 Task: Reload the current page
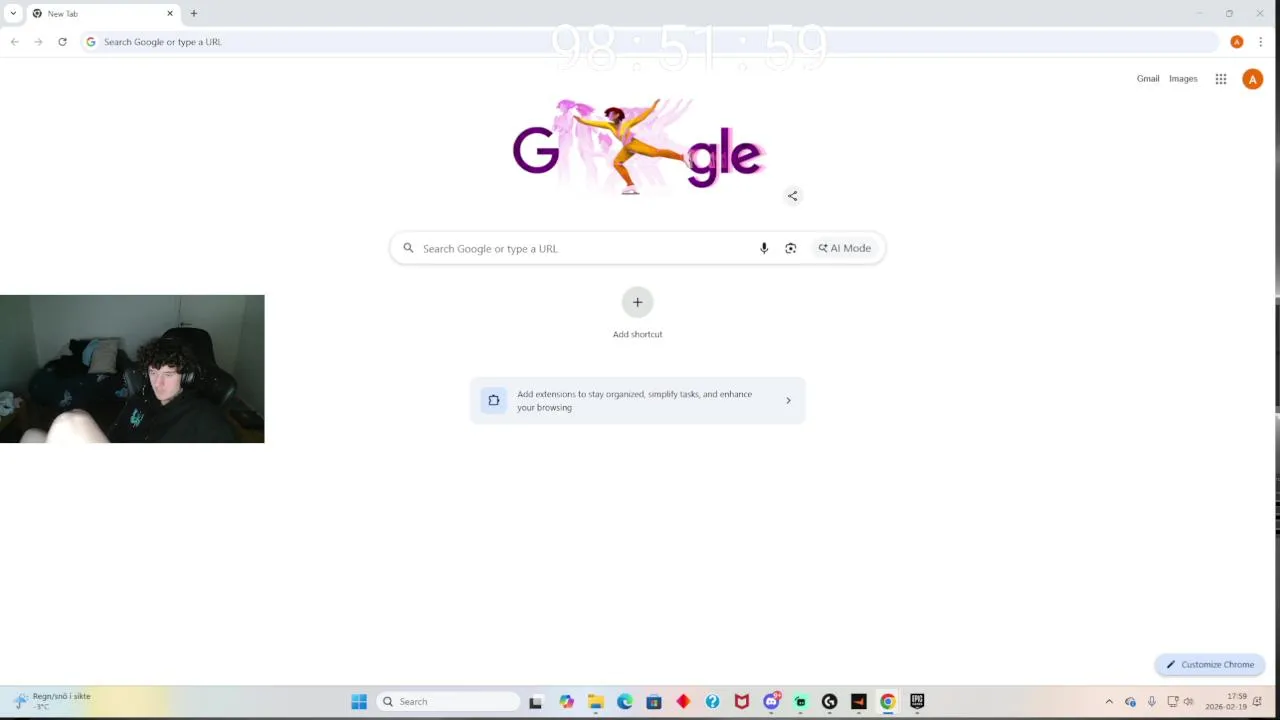[62, 42]
